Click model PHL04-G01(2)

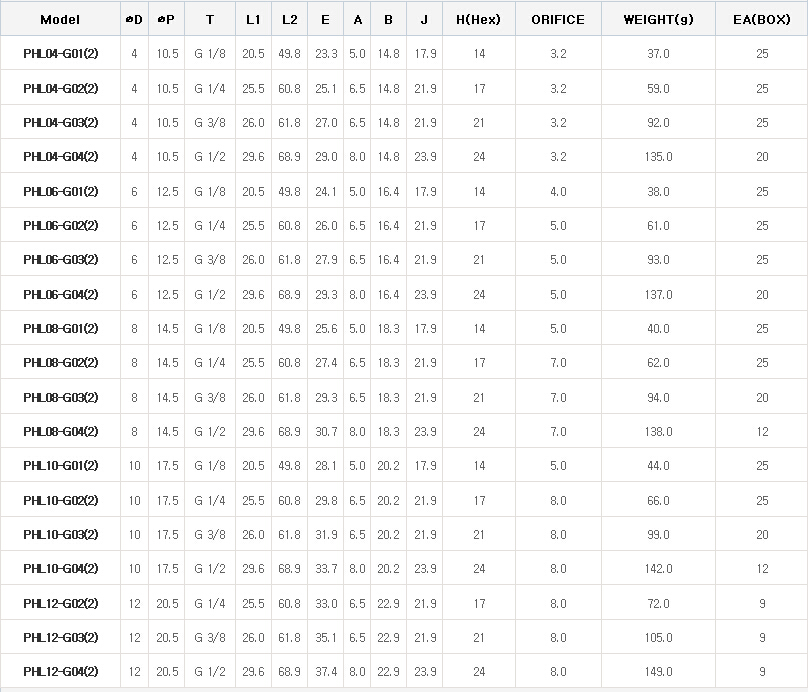60,54
